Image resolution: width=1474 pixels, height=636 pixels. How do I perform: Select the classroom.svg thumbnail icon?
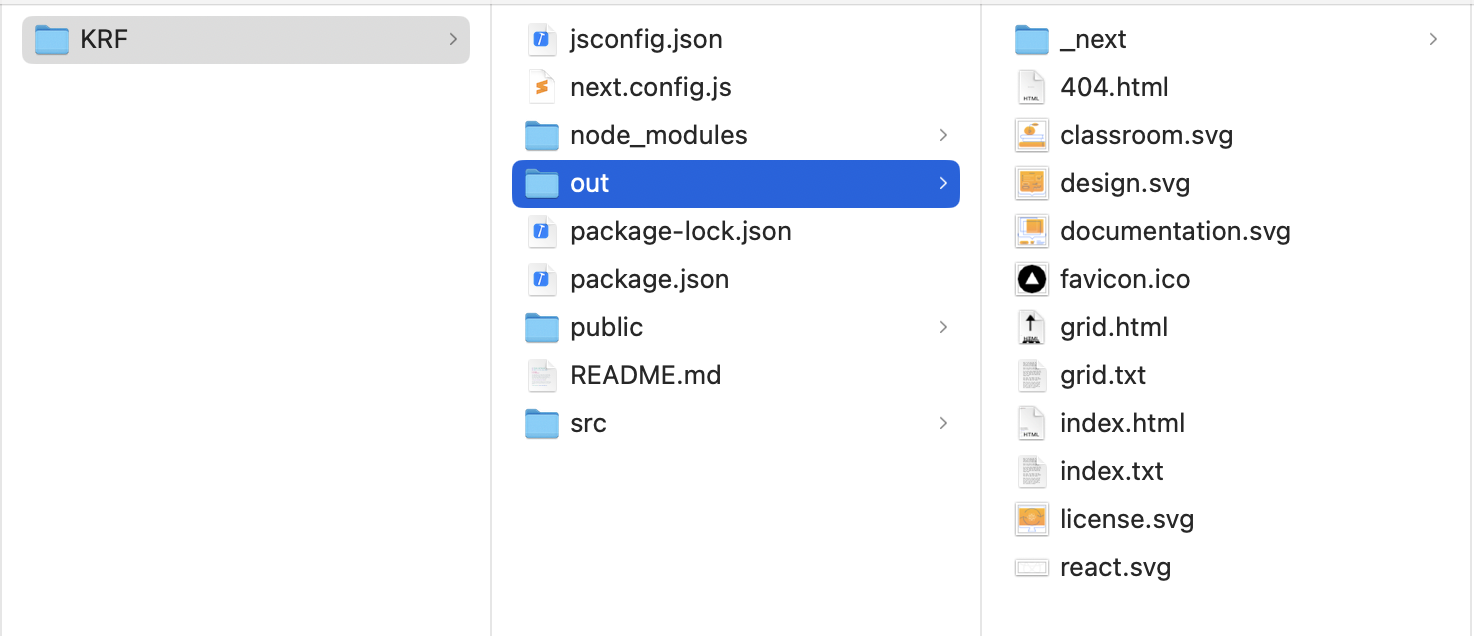[1031, 136]
